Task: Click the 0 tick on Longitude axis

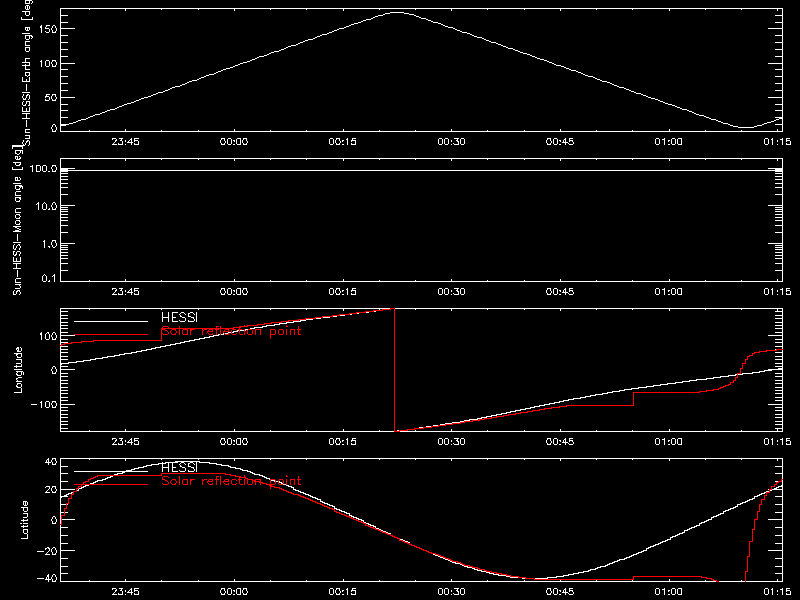Action: tap(54, 370)
